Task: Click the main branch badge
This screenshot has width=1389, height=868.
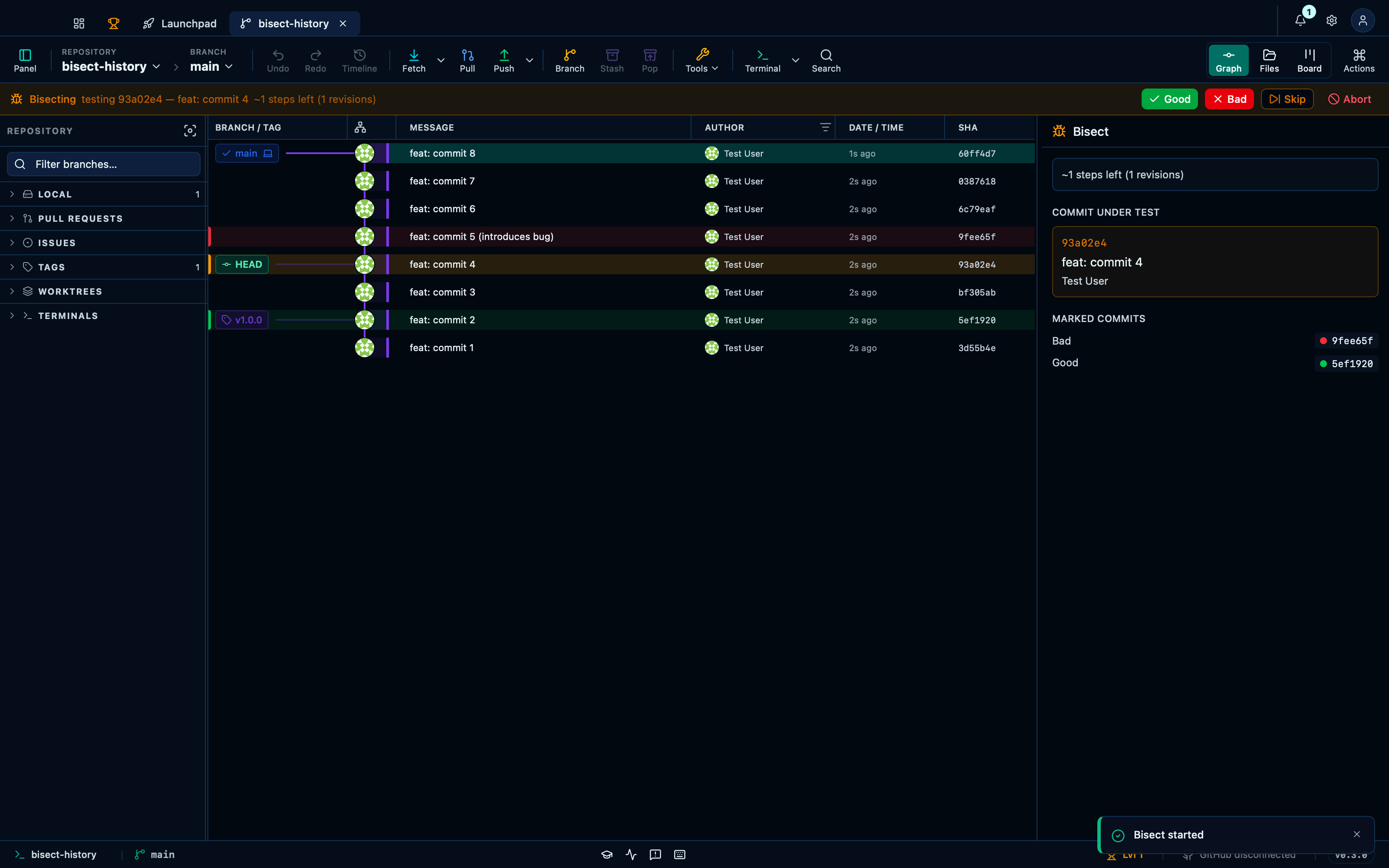Action: click(247, 153)
